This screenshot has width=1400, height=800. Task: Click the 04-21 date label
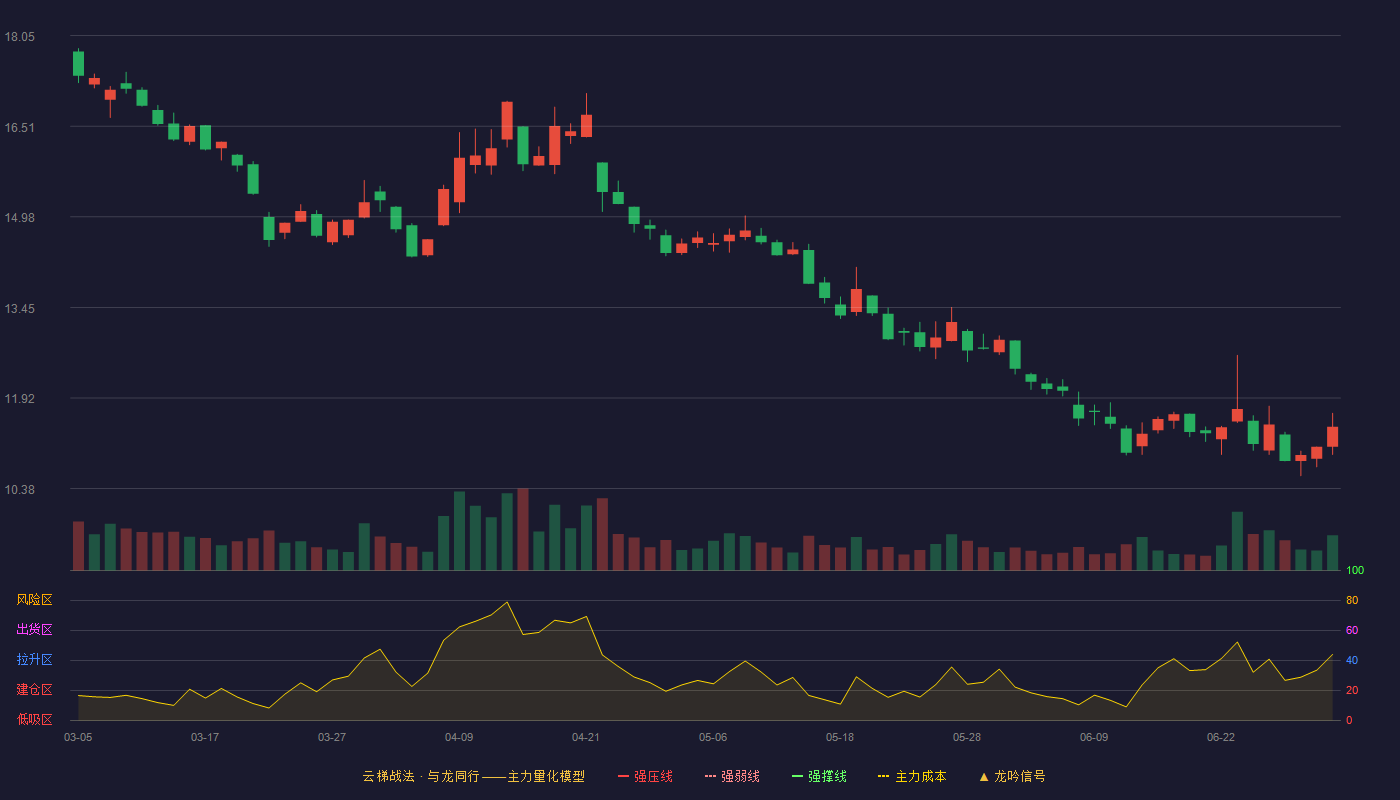pyautogui.click(x=586, y=737)
